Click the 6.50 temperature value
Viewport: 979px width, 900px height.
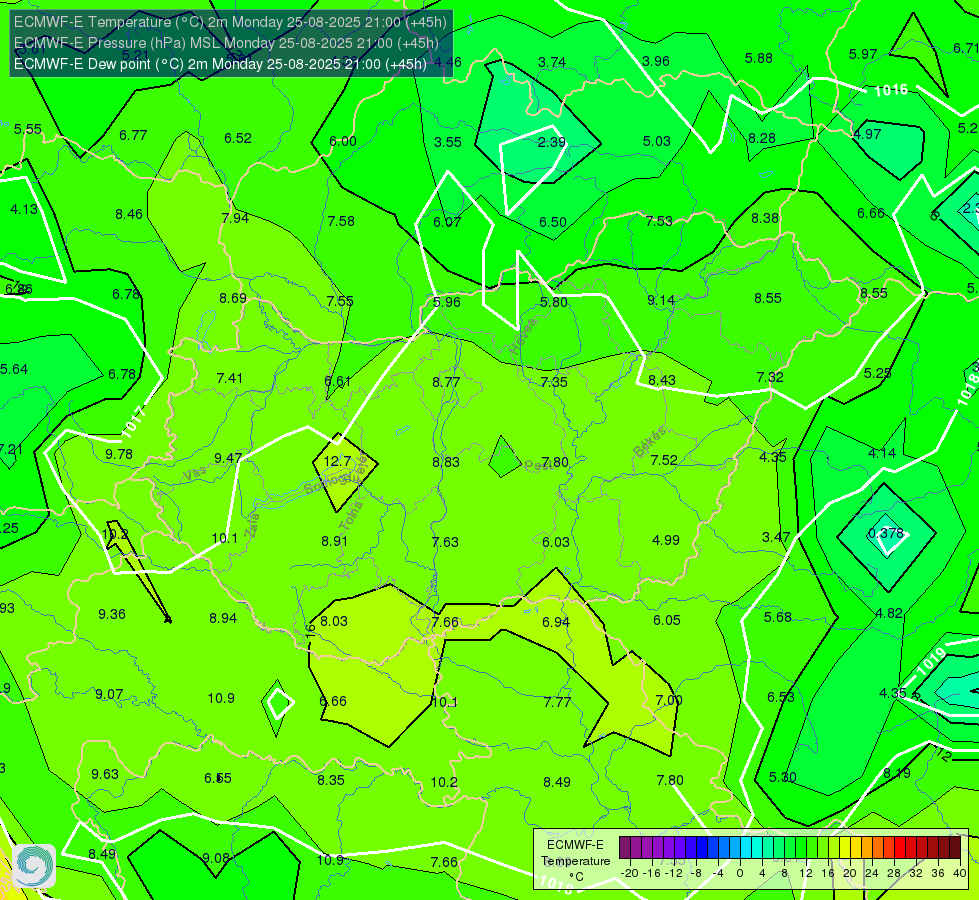tap(553, 222)
